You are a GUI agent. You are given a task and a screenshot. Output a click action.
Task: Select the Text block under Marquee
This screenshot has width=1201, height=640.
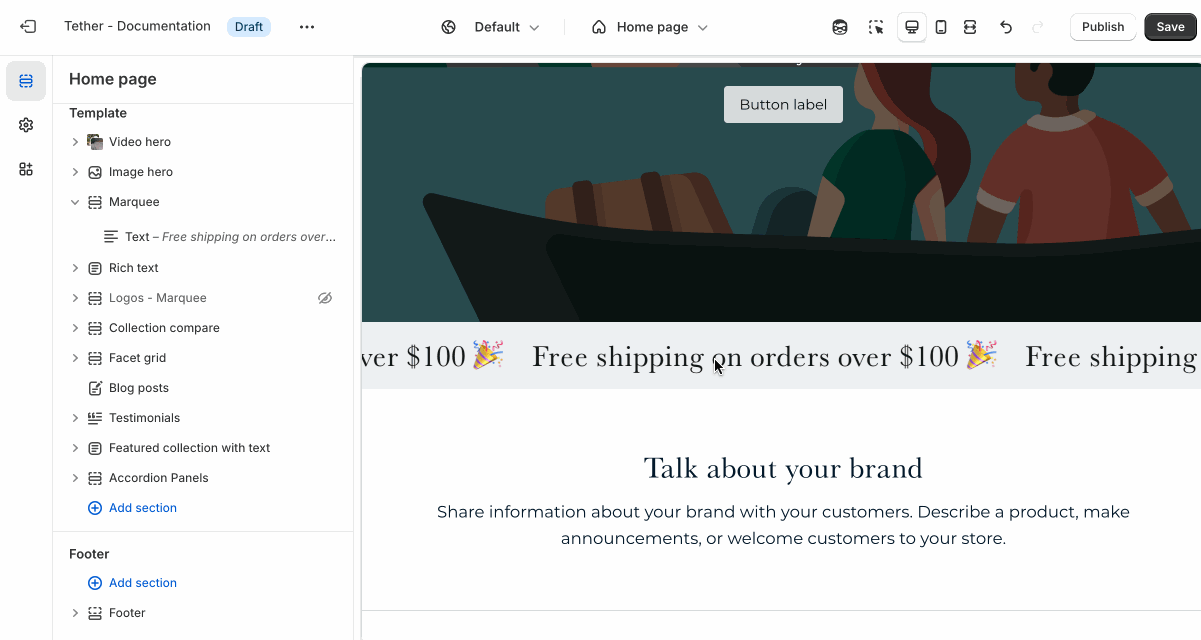click(x=220, y=237)
